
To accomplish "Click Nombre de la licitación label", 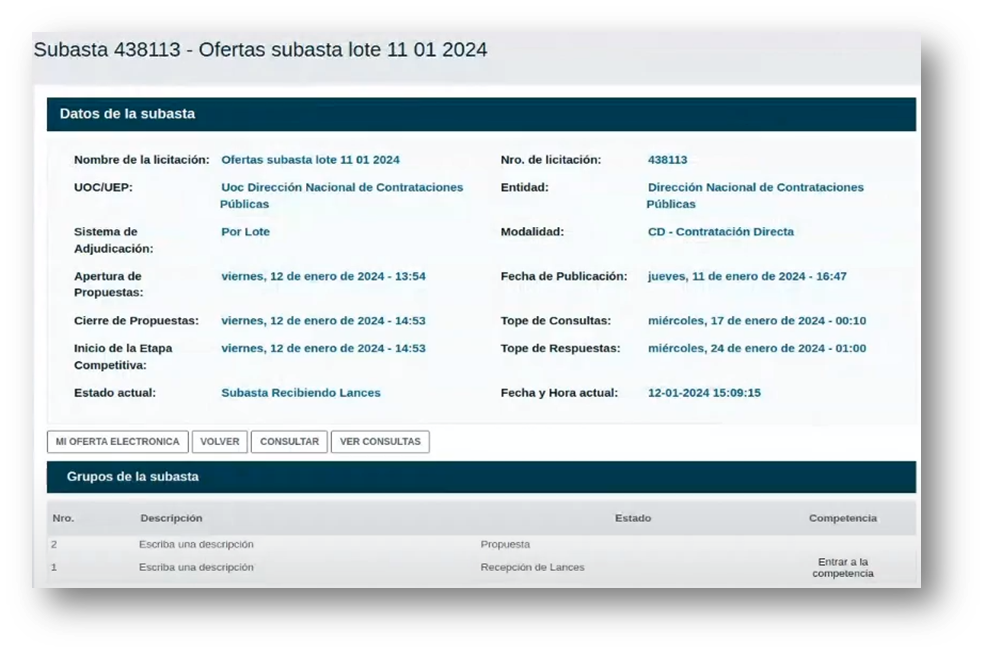I will pyautogui.click(x=141, y=160).
